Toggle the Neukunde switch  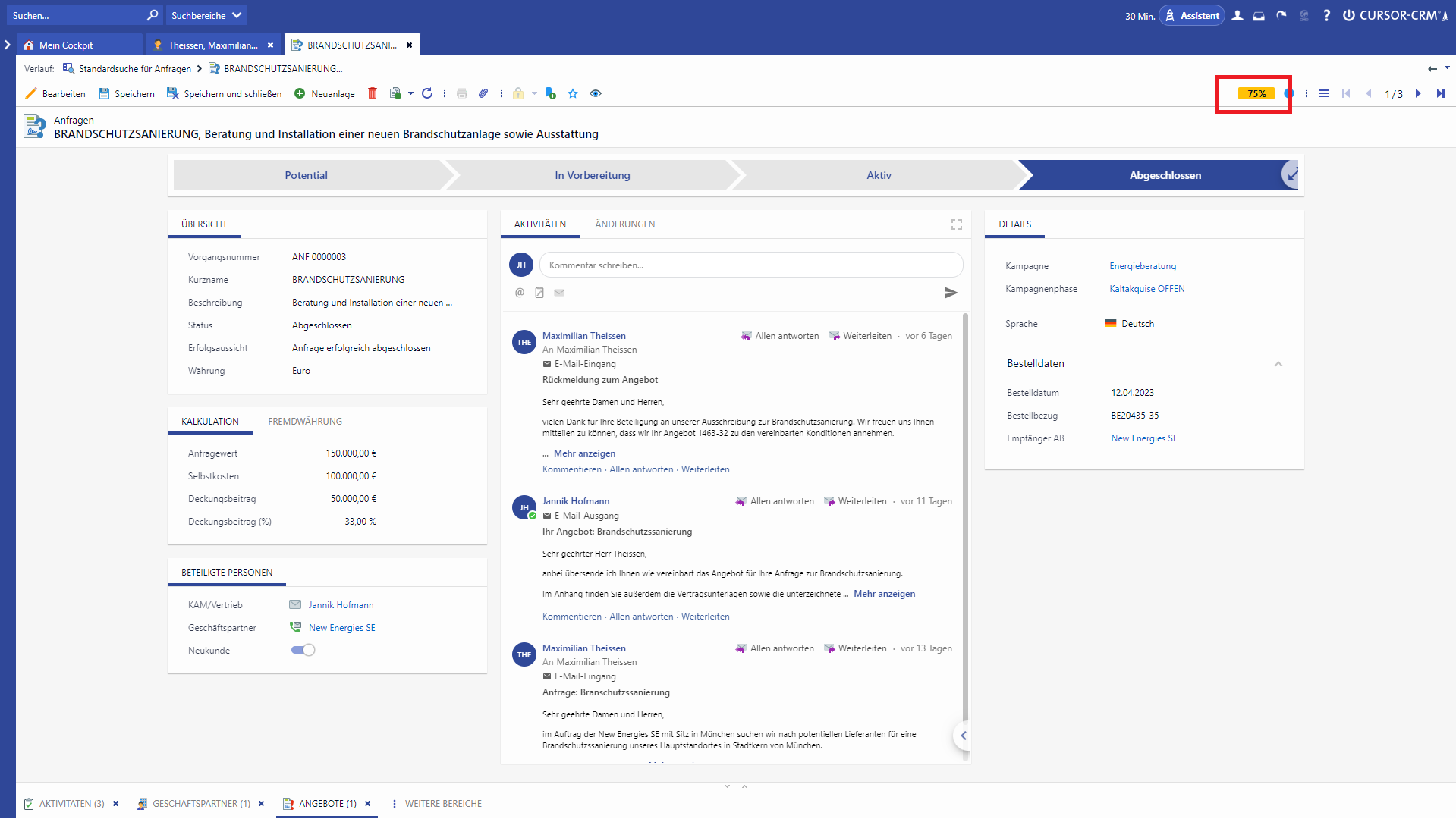click(303, 650)
